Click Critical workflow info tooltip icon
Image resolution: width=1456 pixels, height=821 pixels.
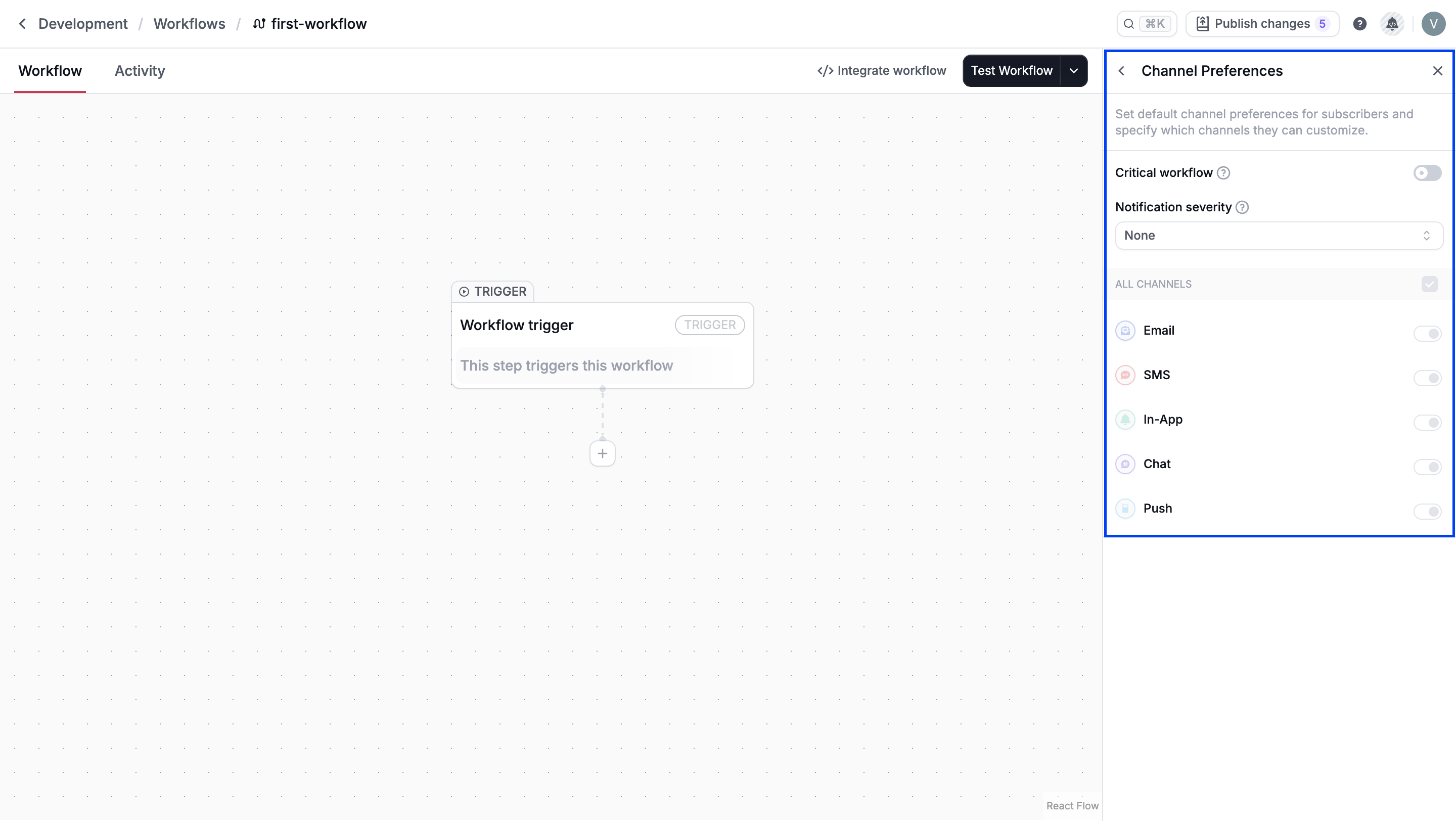click(x=1223, y=173)
